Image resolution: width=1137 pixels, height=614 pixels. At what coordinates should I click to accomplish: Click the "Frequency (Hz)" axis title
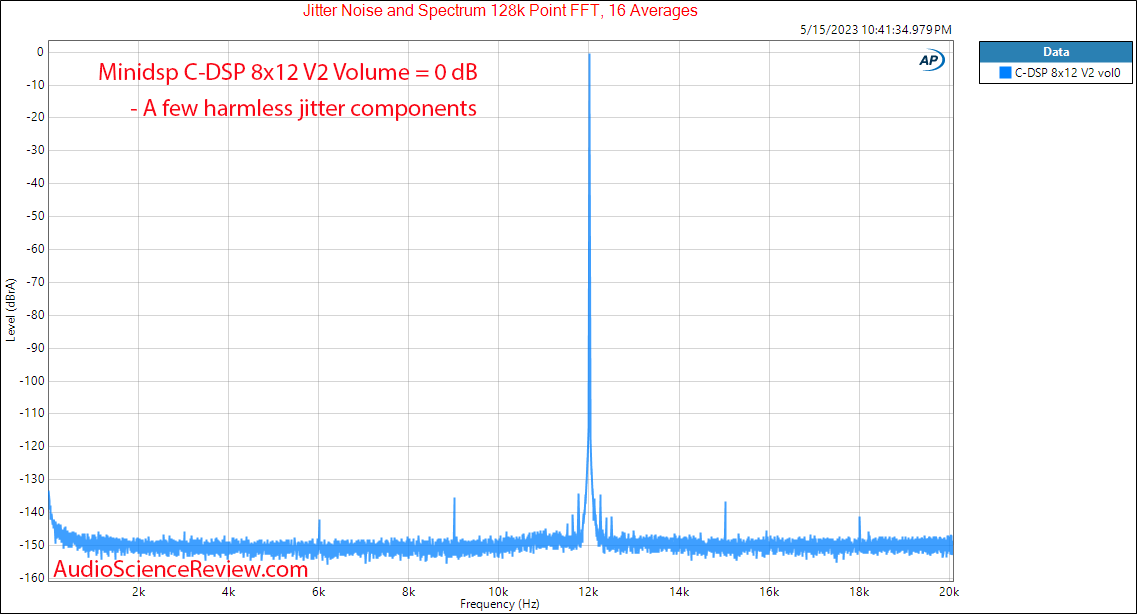pos(500,604)
